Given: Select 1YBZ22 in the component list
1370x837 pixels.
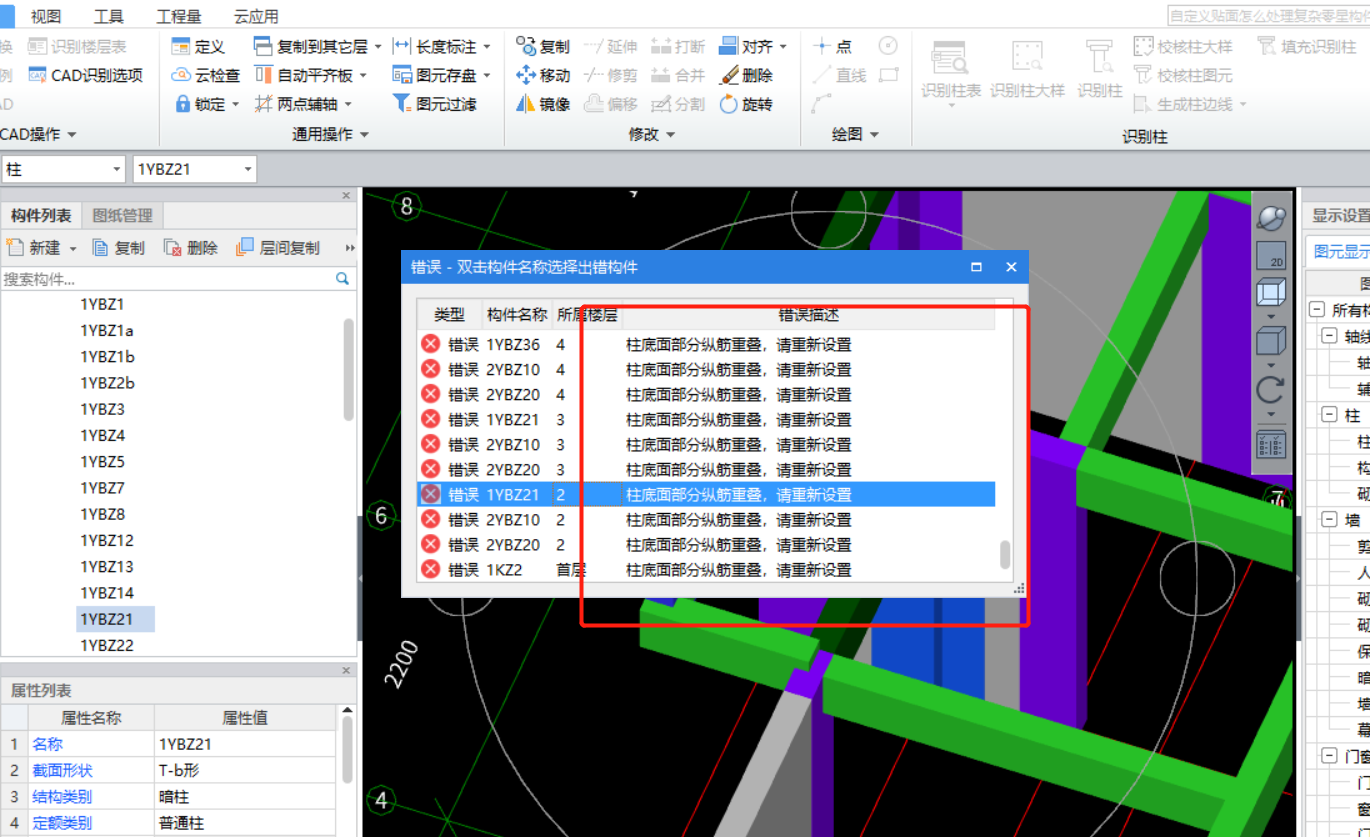Looking at the screenshot, I should 107,645.
